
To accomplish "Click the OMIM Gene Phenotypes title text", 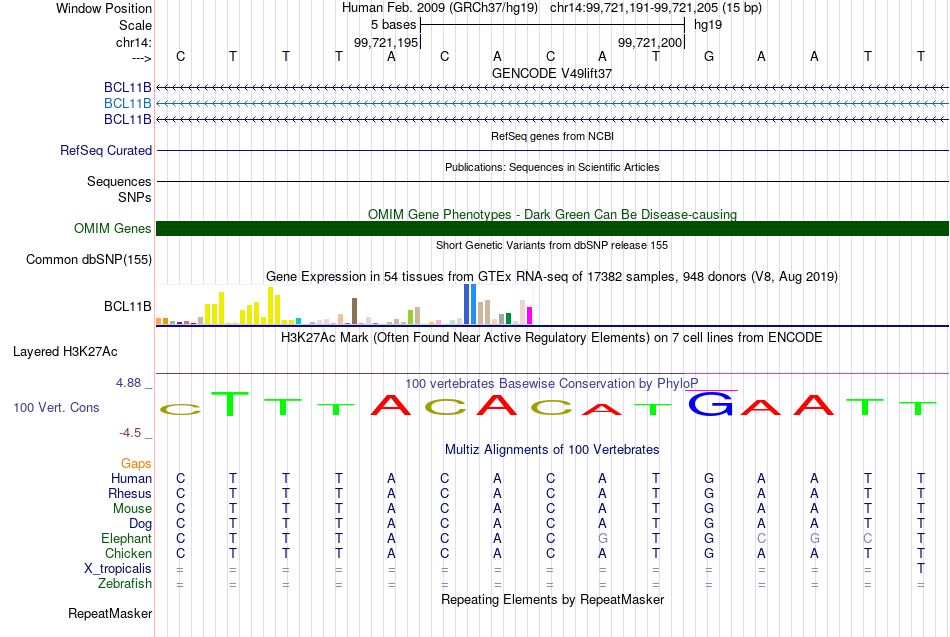I will 552,215.
